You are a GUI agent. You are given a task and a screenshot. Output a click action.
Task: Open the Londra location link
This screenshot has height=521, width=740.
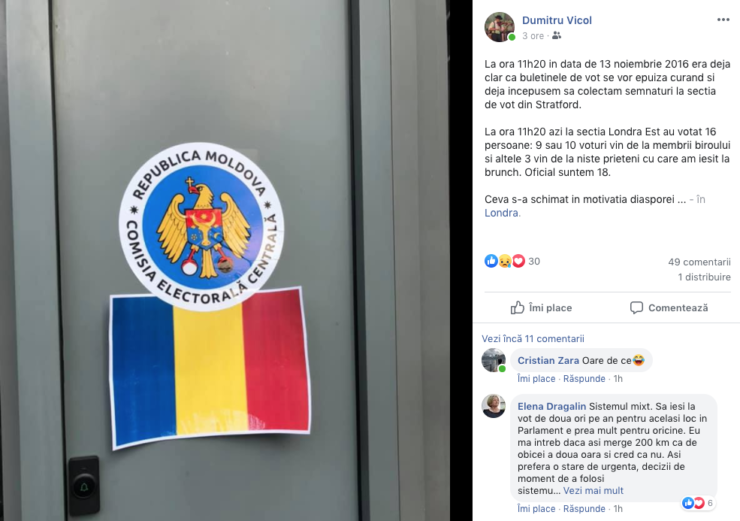(x=501, y=213)
